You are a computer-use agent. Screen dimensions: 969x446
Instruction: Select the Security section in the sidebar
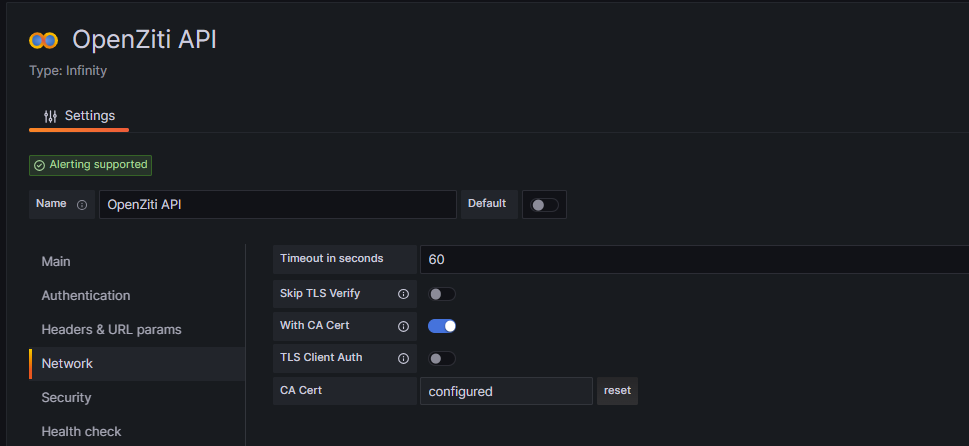tap(66, 397)
